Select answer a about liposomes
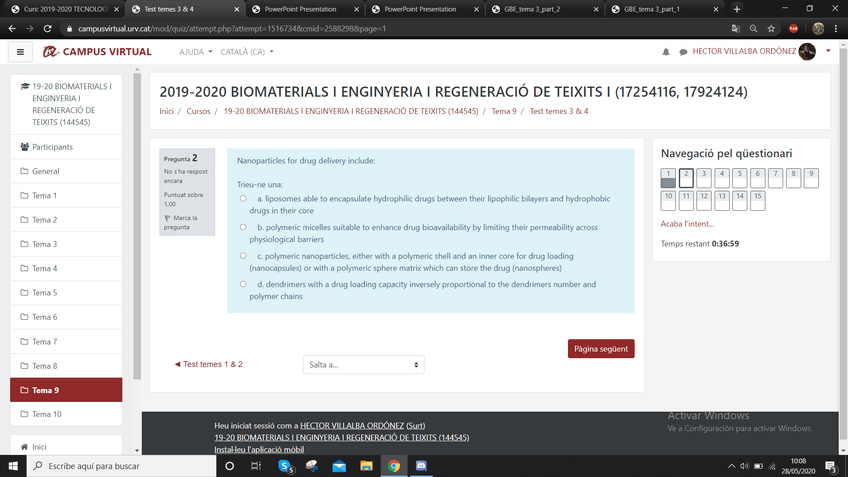Image resolution: width=848 pixels, height=477 pixels. (x=244, y=199)
